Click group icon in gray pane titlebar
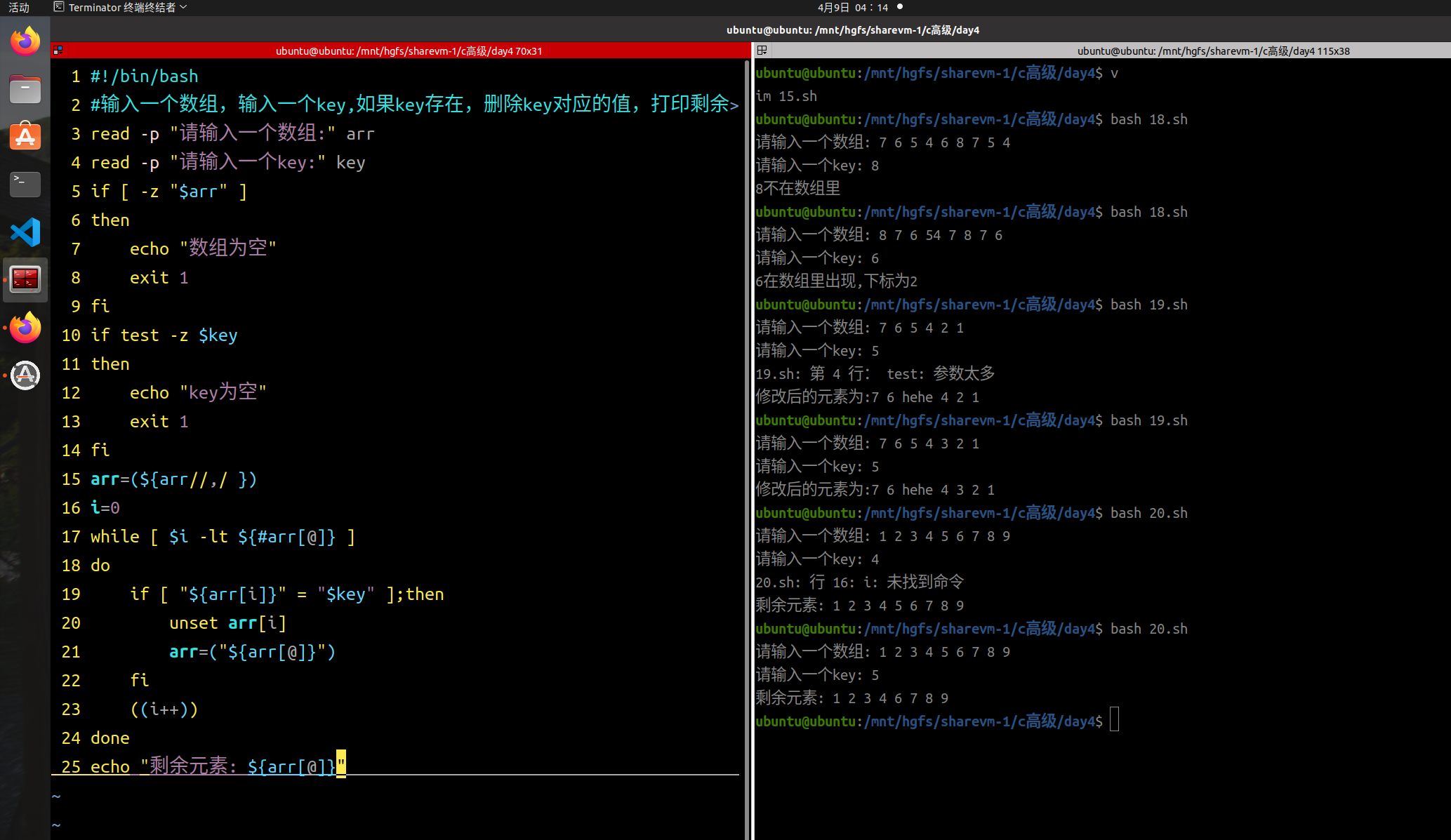 pos(762,51)
